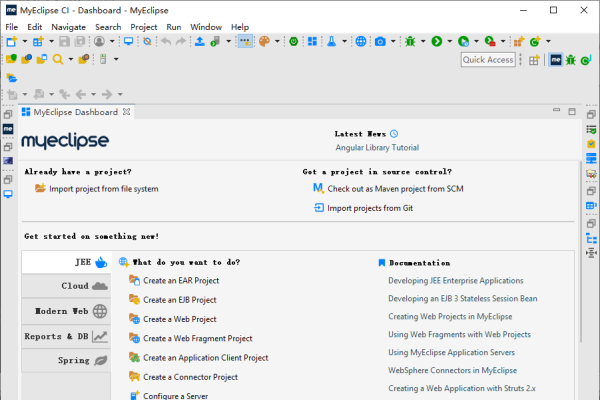Open the user account dropdown arrow

tap(112, 41)
